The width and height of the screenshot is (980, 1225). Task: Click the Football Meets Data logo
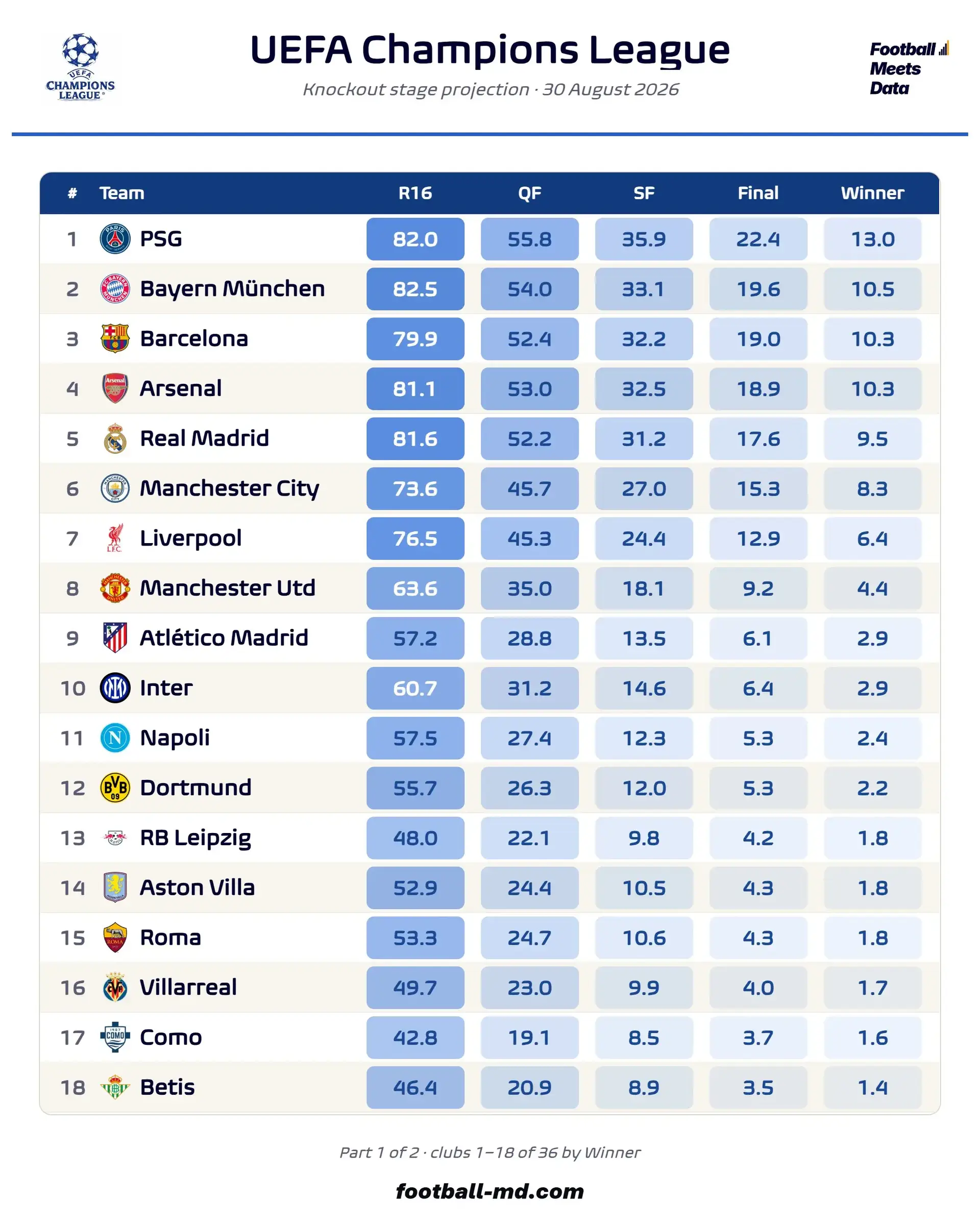(909, 68)
